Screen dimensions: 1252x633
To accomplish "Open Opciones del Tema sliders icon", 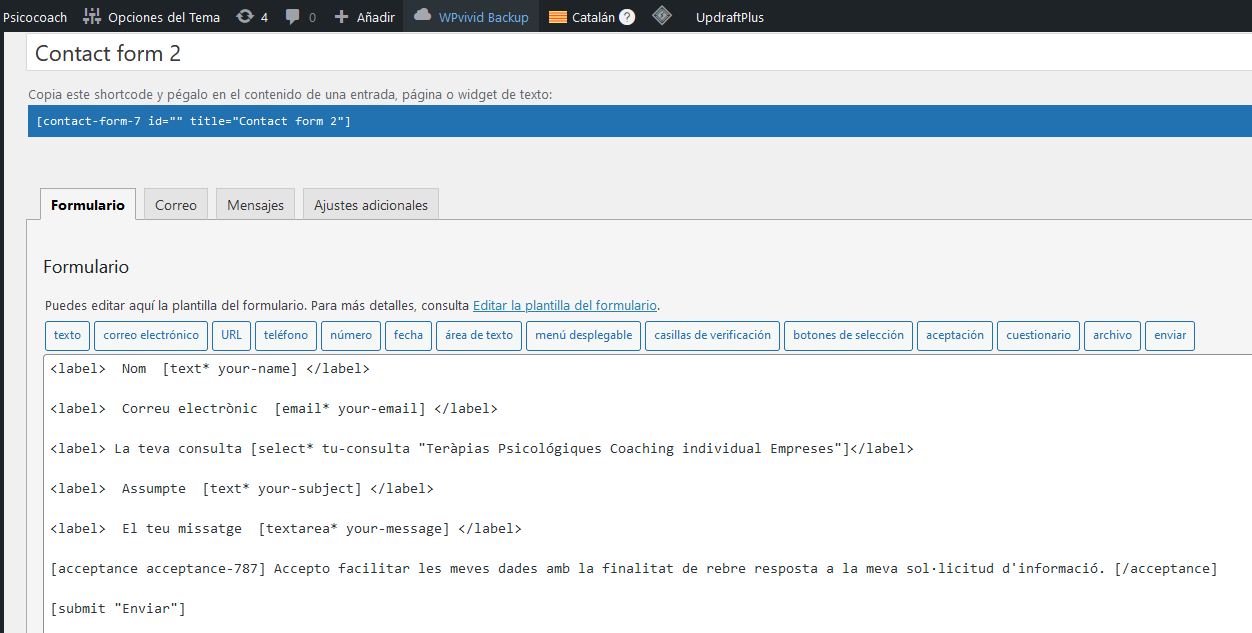I will [x=92, y=16].
